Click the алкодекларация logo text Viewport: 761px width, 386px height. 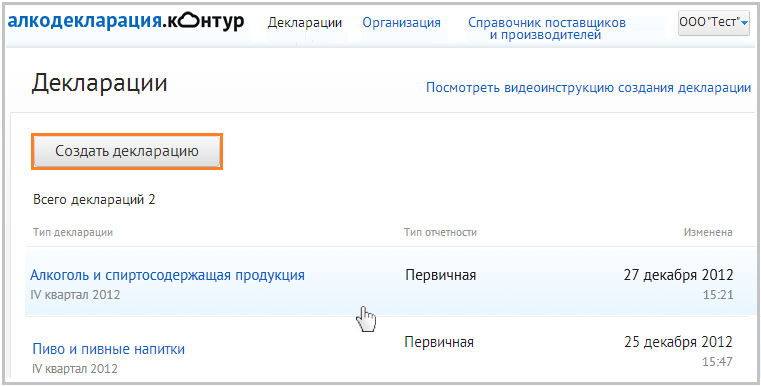point(84,21)
